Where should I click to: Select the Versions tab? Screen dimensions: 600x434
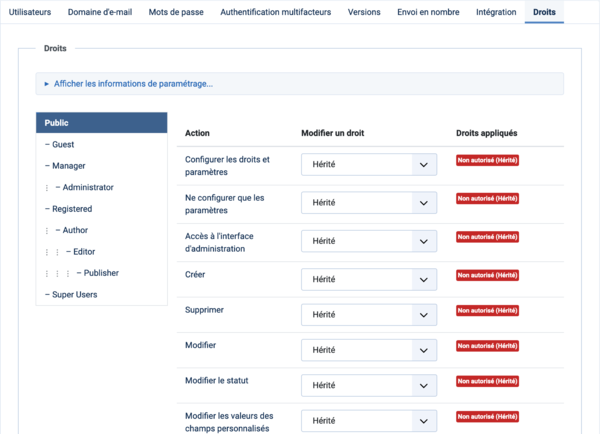point(364,12)
